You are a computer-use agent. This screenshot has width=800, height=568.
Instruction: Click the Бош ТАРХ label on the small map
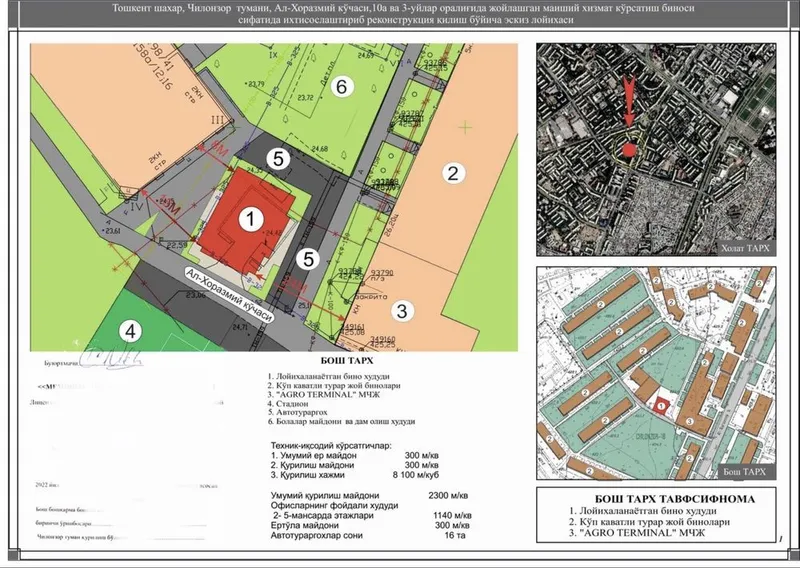(744, 472)
